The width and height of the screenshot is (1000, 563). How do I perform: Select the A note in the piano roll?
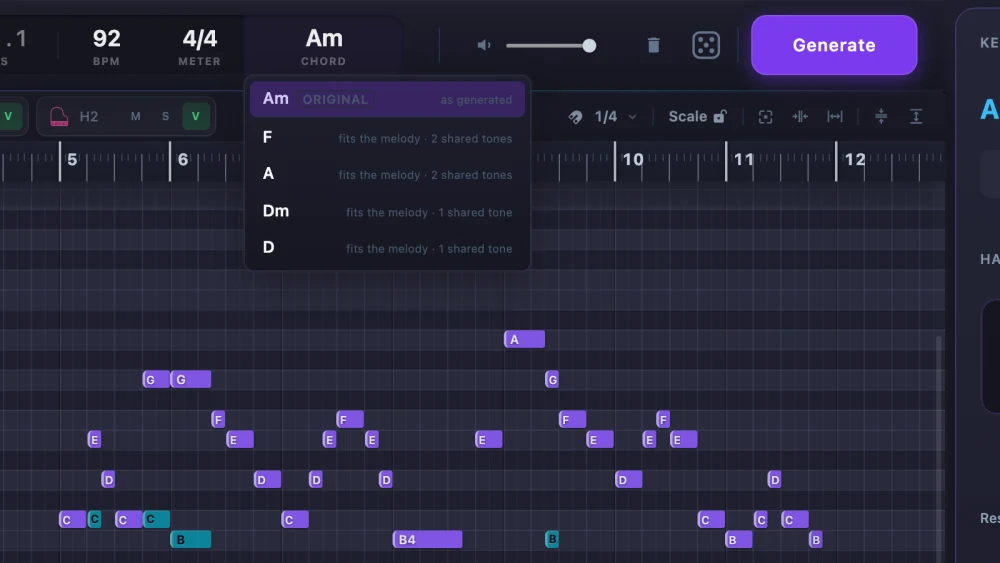pyautogui.click(x=524, y=340)
